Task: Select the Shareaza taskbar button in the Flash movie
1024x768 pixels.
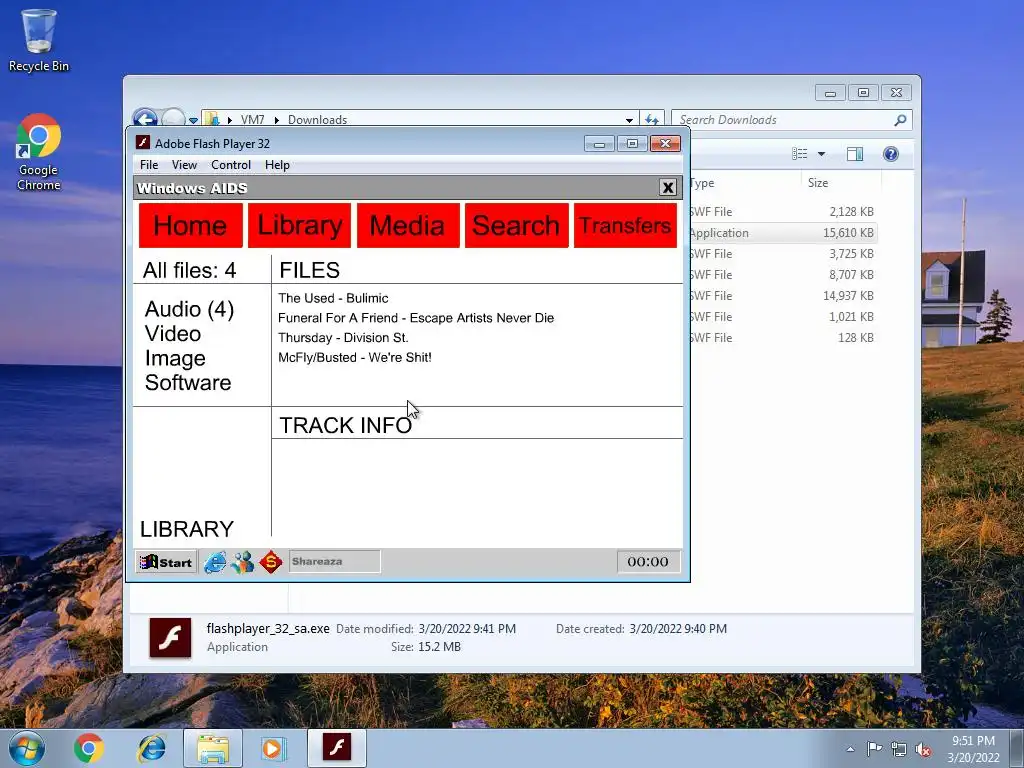Action: [x=334, y=562]
